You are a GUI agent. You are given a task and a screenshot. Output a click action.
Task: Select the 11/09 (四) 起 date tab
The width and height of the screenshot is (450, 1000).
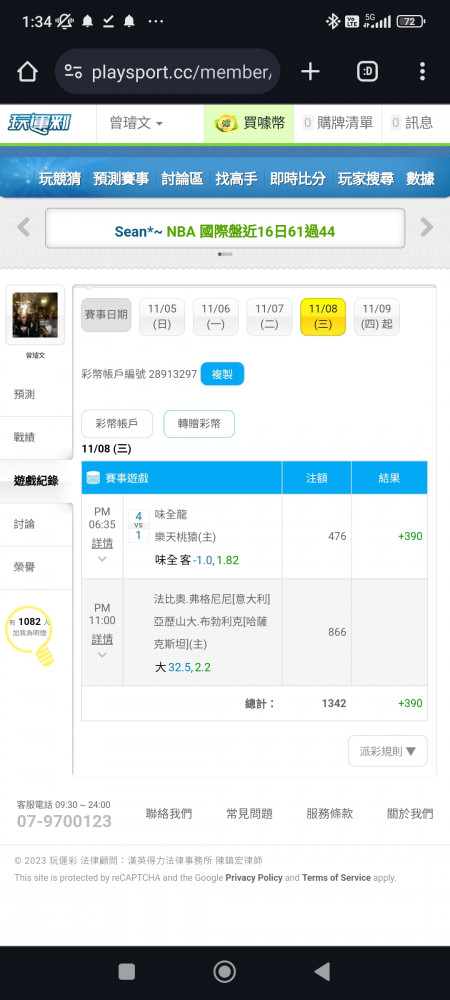[377, 316]
